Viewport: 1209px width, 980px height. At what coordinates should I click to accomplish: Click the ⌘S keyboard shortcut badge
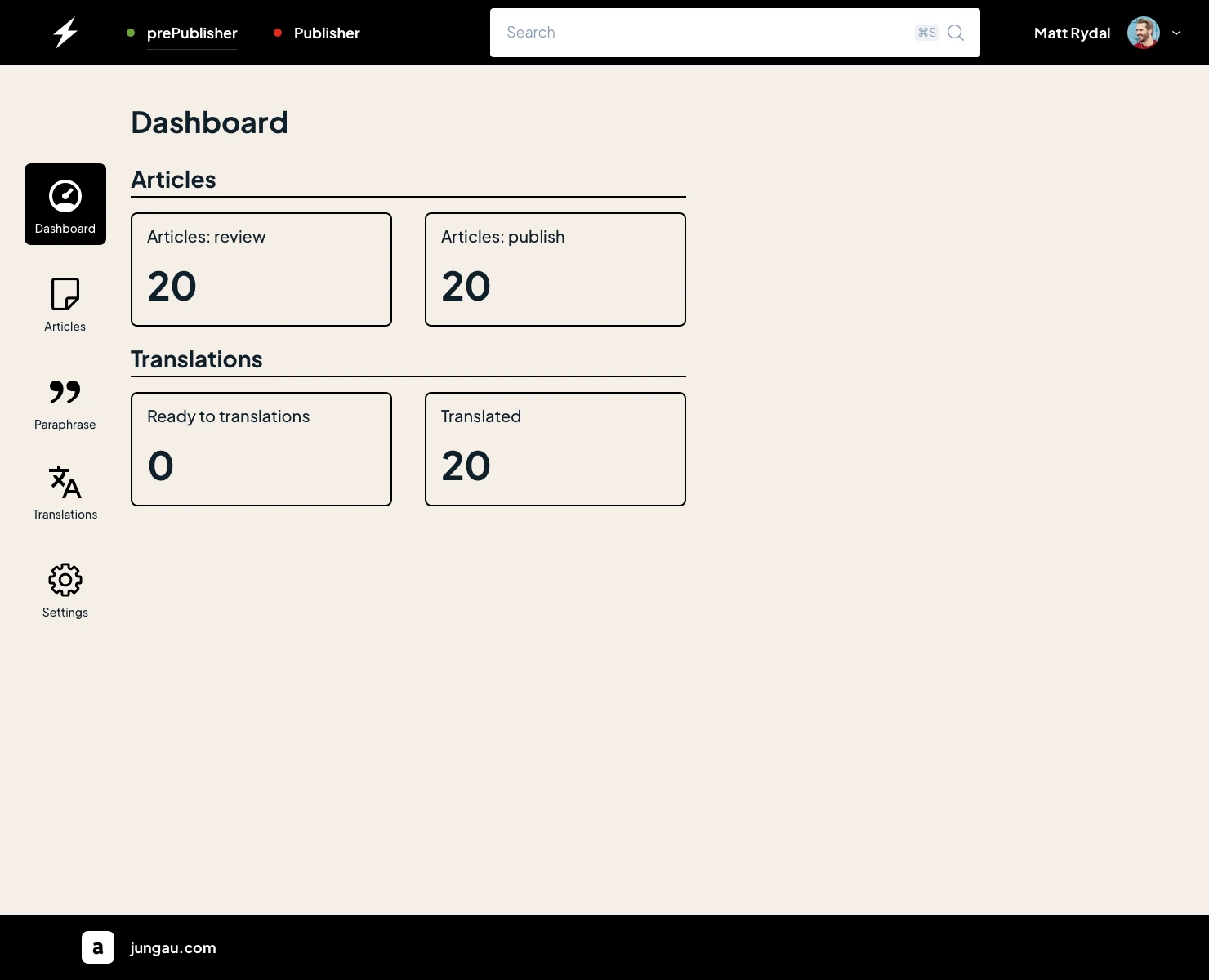click(926, 33)
